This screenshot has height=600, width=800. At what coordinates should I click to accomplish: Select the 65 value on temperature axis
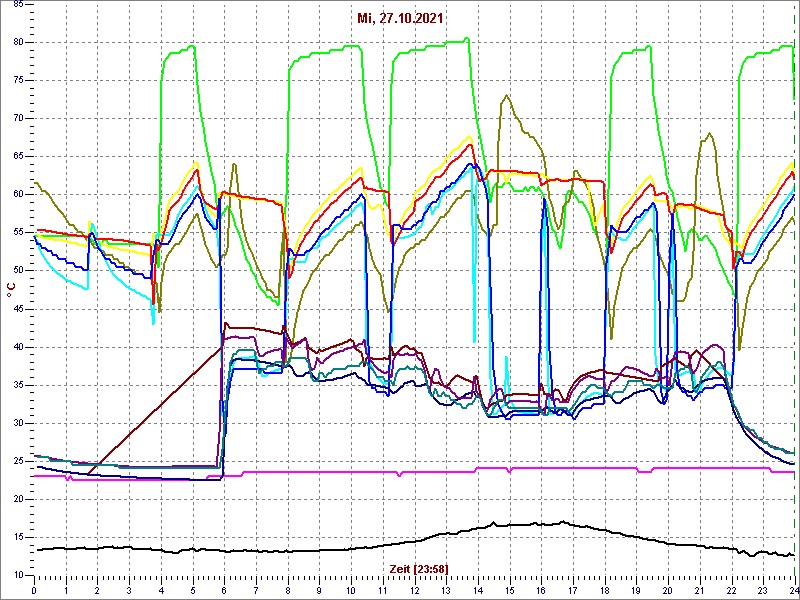tap(18, 157)
